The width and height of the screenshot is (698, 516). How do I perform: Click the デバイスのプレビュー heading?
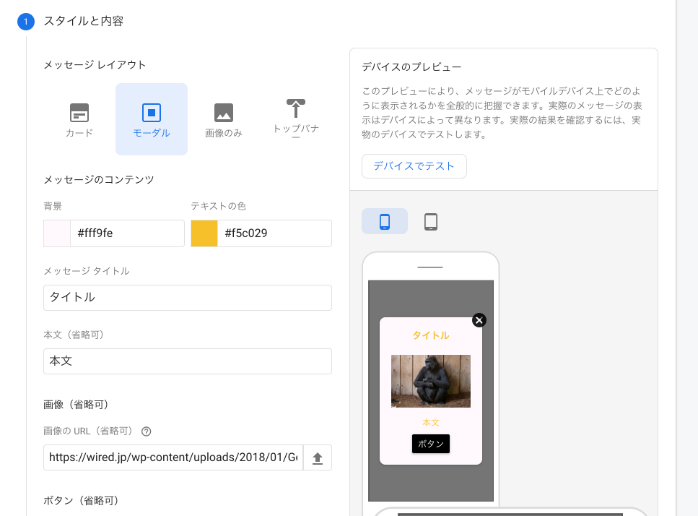tap(411, 67)
